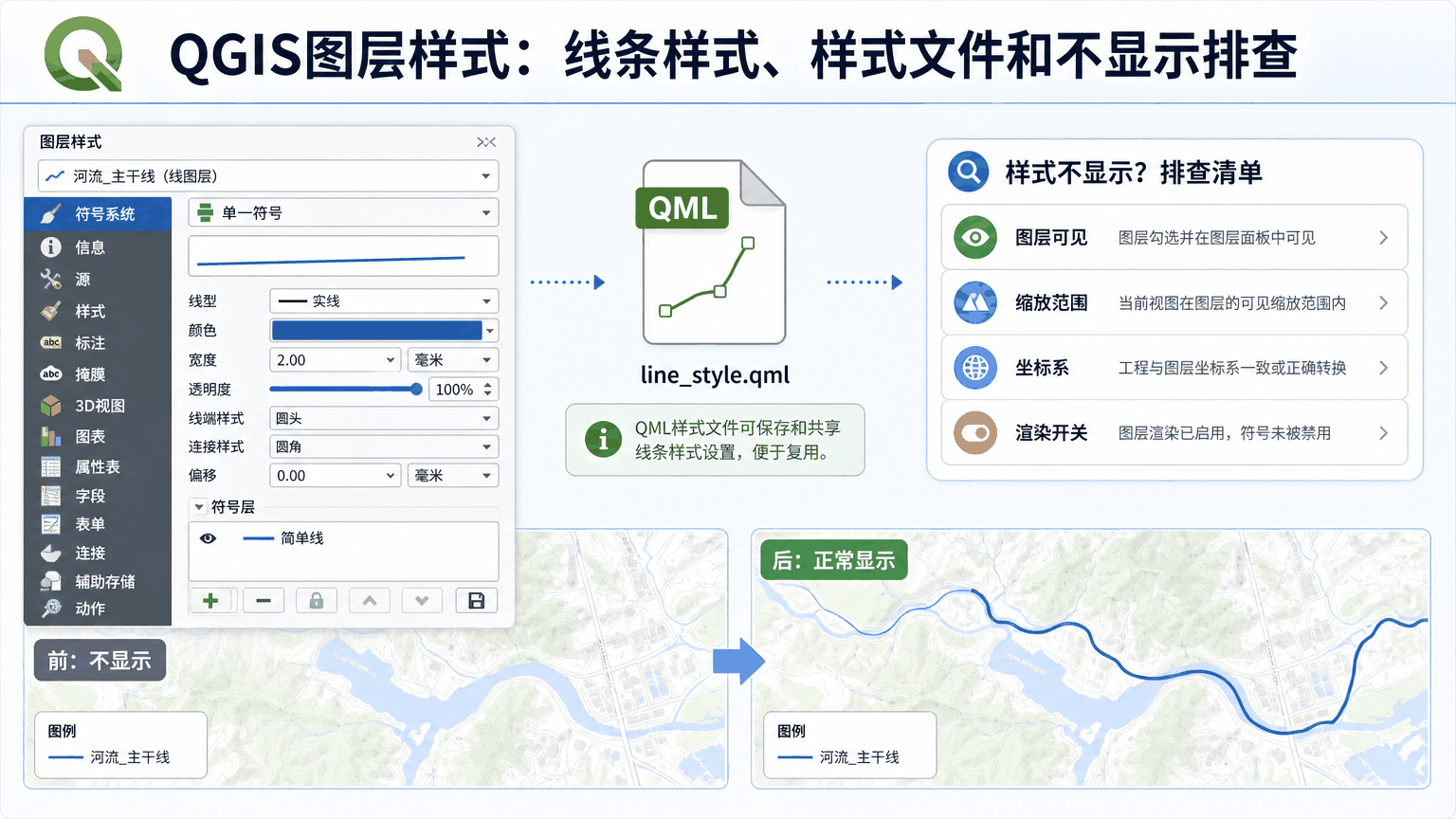Select the 简单线 symbol layer row
This screenshot has height=819, width=1456.
tap(343, 538)
